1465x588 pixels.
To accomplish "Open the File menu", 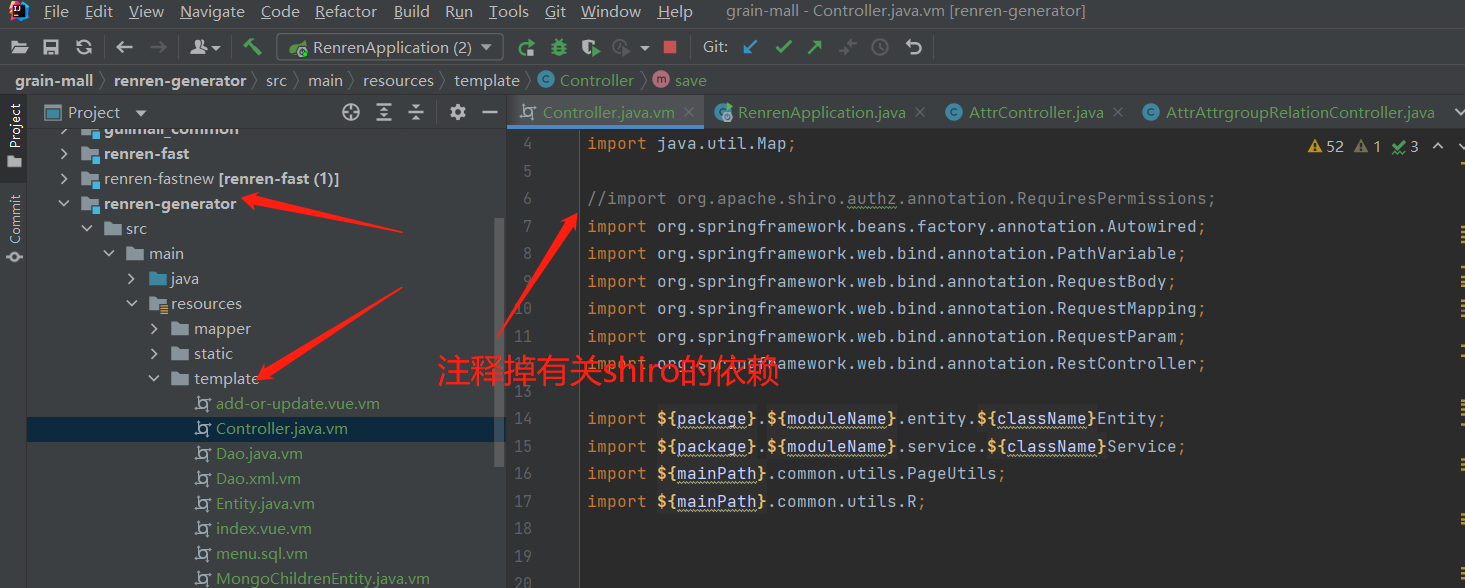I will tap(56, 12).
